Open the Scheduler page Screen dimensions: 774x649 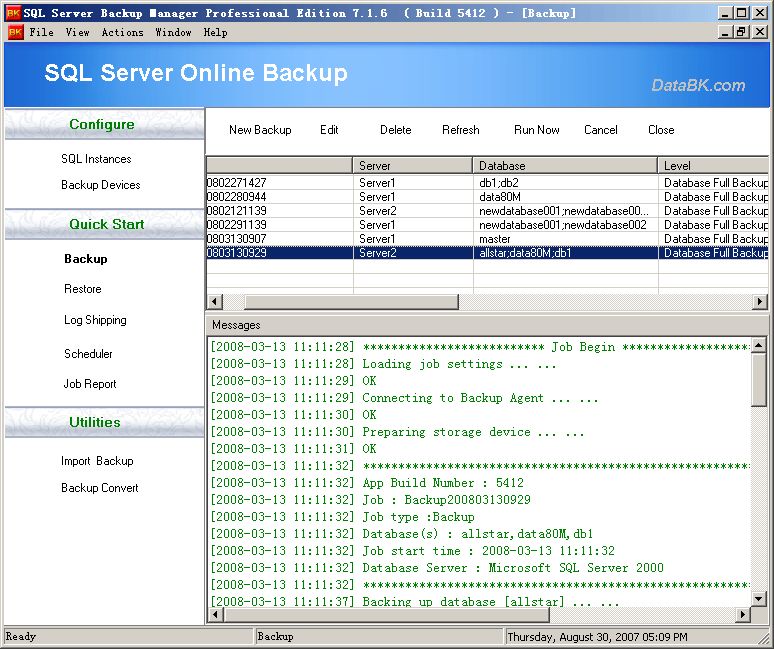tap(88, 354)
